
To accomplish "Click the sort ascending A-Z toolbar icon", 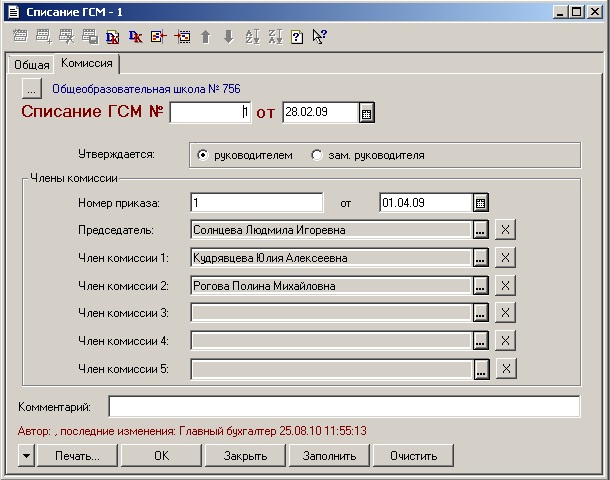I will 251,37.
